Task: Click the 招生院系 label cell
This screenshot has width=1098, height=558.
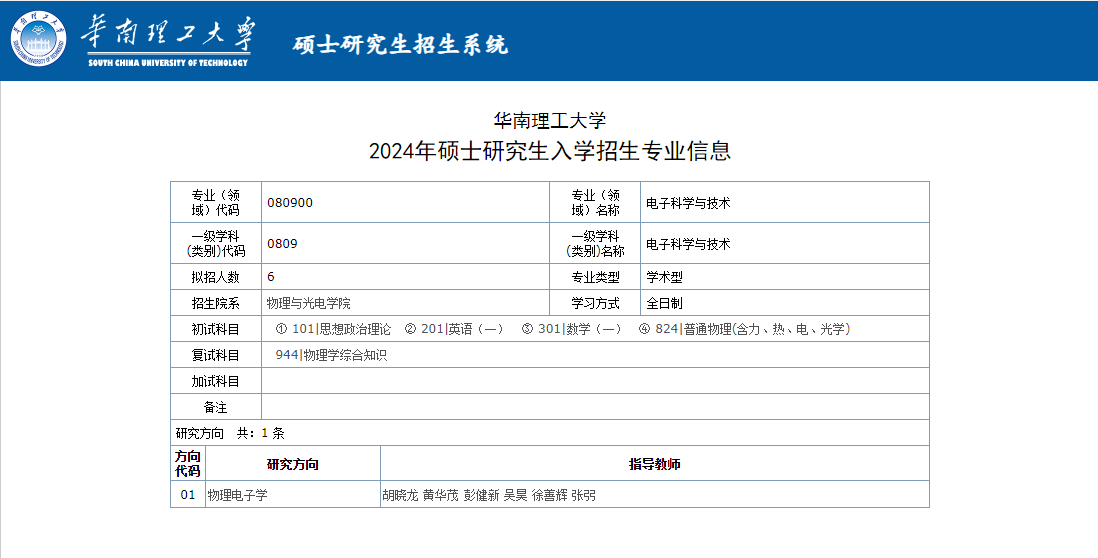Action: (216, 302)
